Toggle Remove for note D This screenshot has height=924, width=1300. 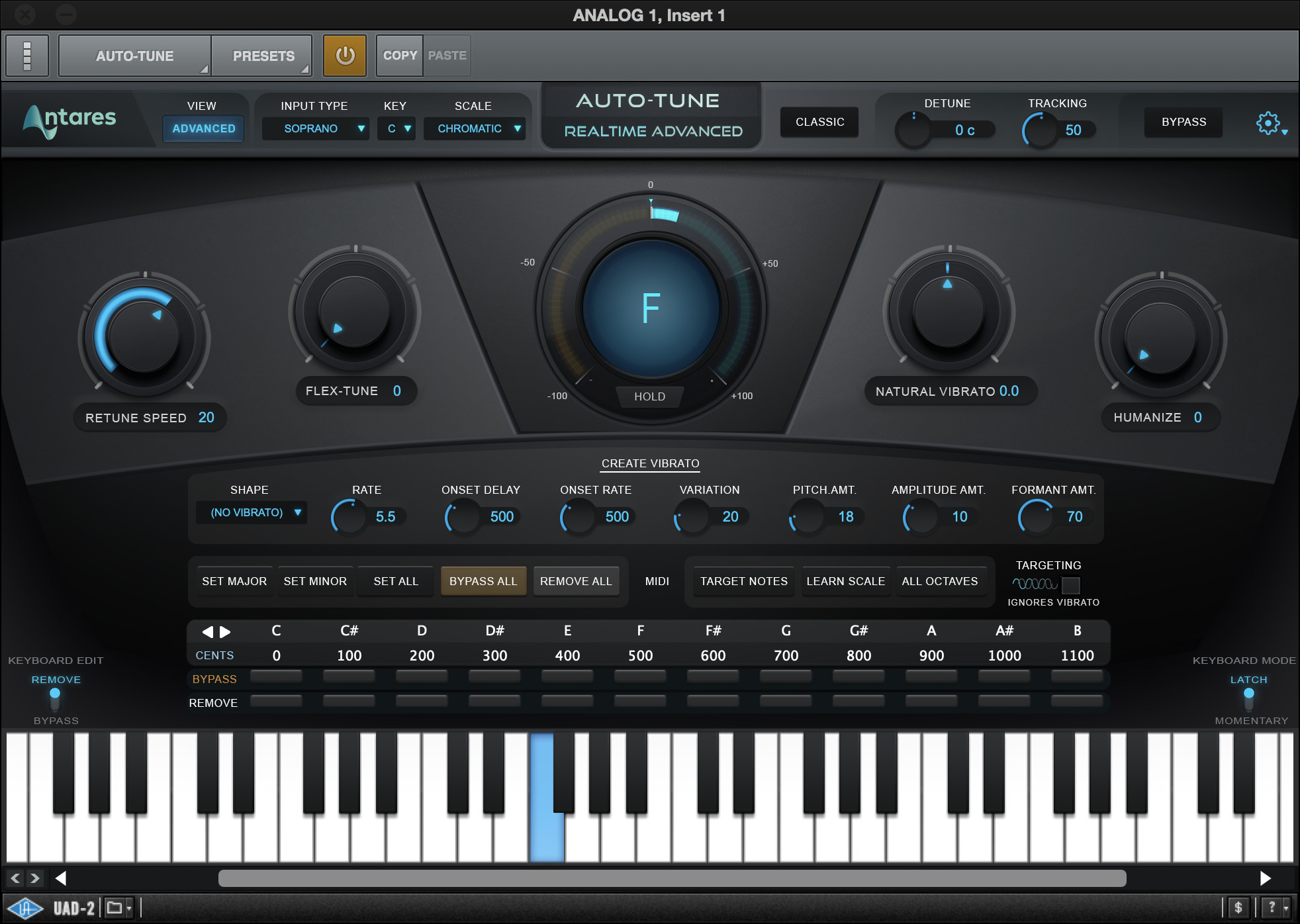point(422,700)
